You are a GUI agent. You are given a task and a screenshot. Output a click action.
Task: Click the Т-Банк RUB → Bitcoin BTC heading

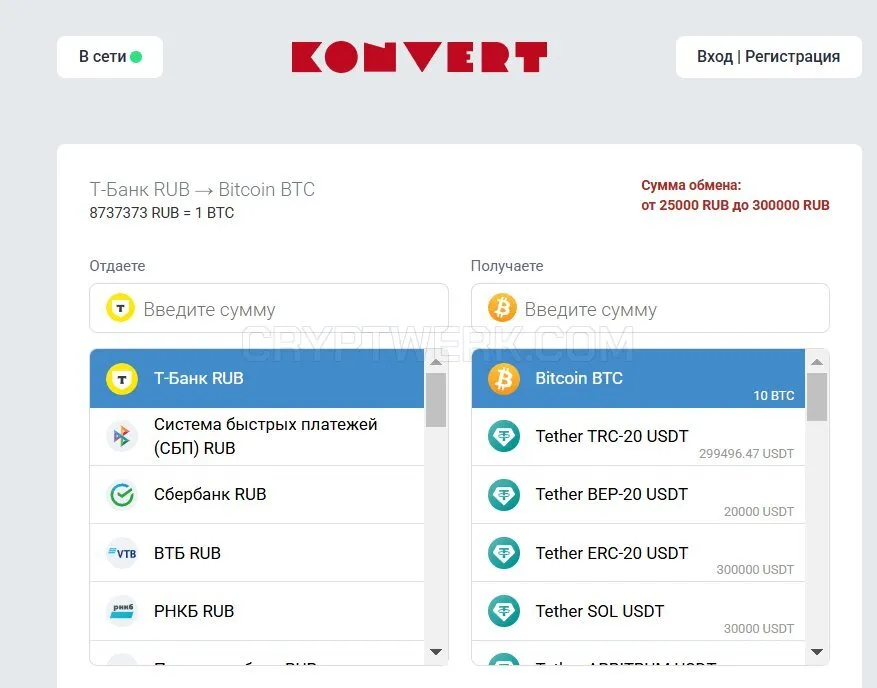coord(202,190)
